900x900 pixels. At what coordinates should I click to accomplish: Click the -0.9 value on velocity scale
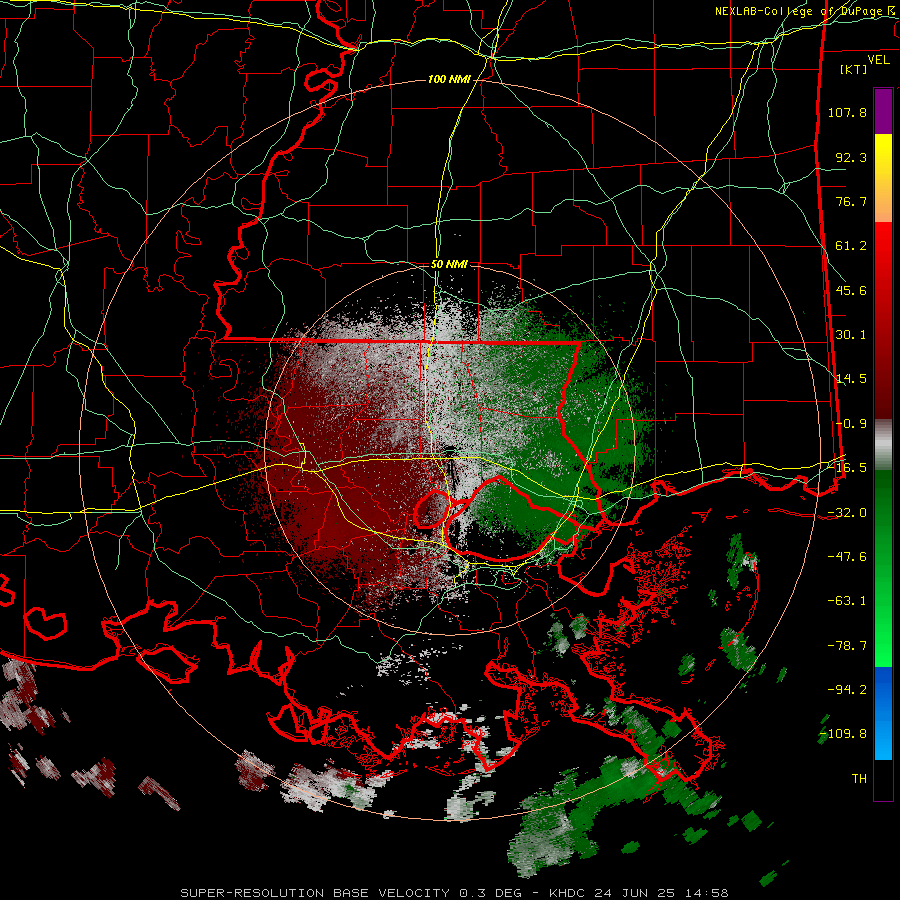tap(851, 424)
